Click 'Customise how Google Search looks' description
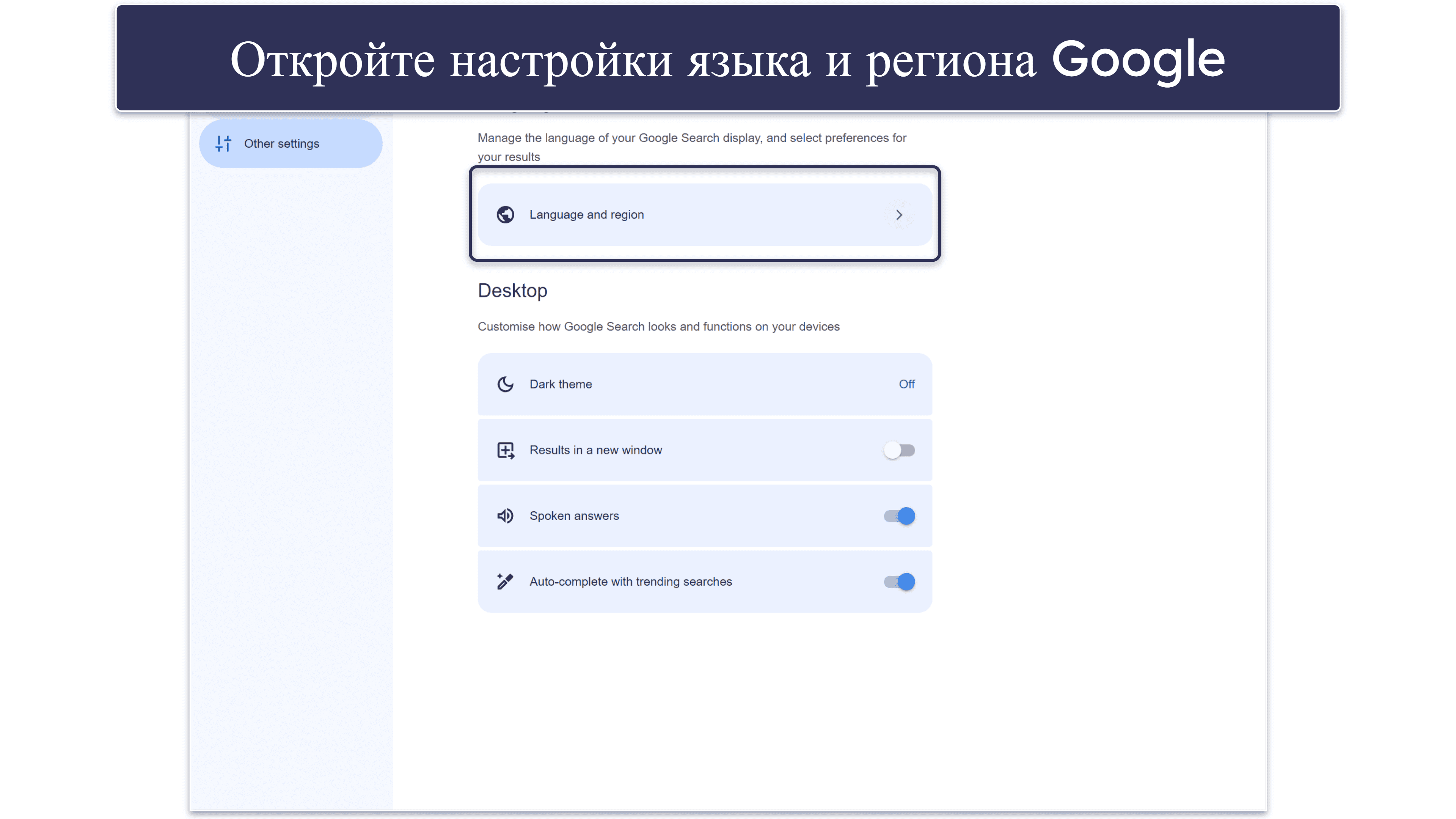 (x=658, y=327)
